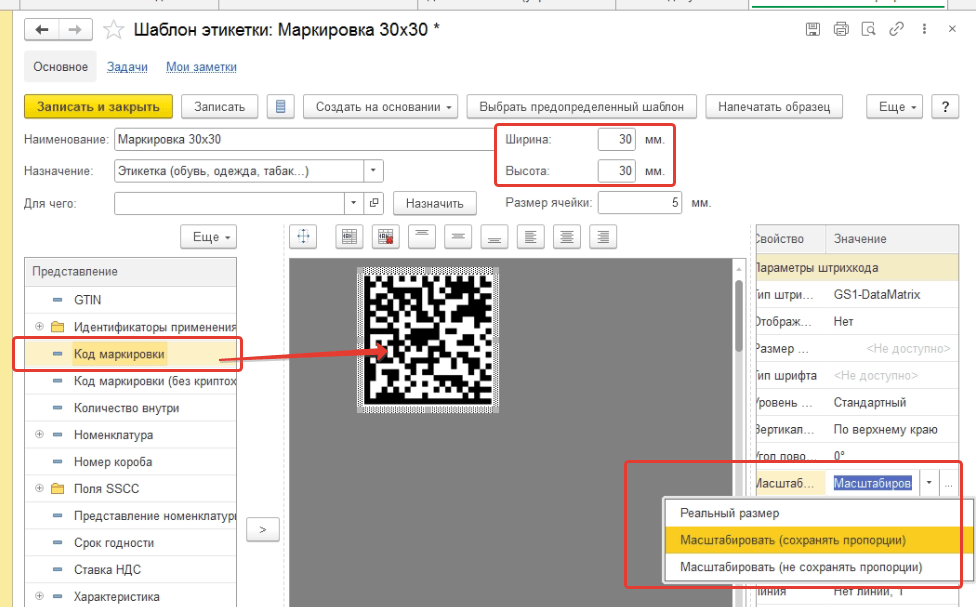Screen dimensions: 976x607
Task: Open Создать на основании dropdown
Action: [380, 107]
